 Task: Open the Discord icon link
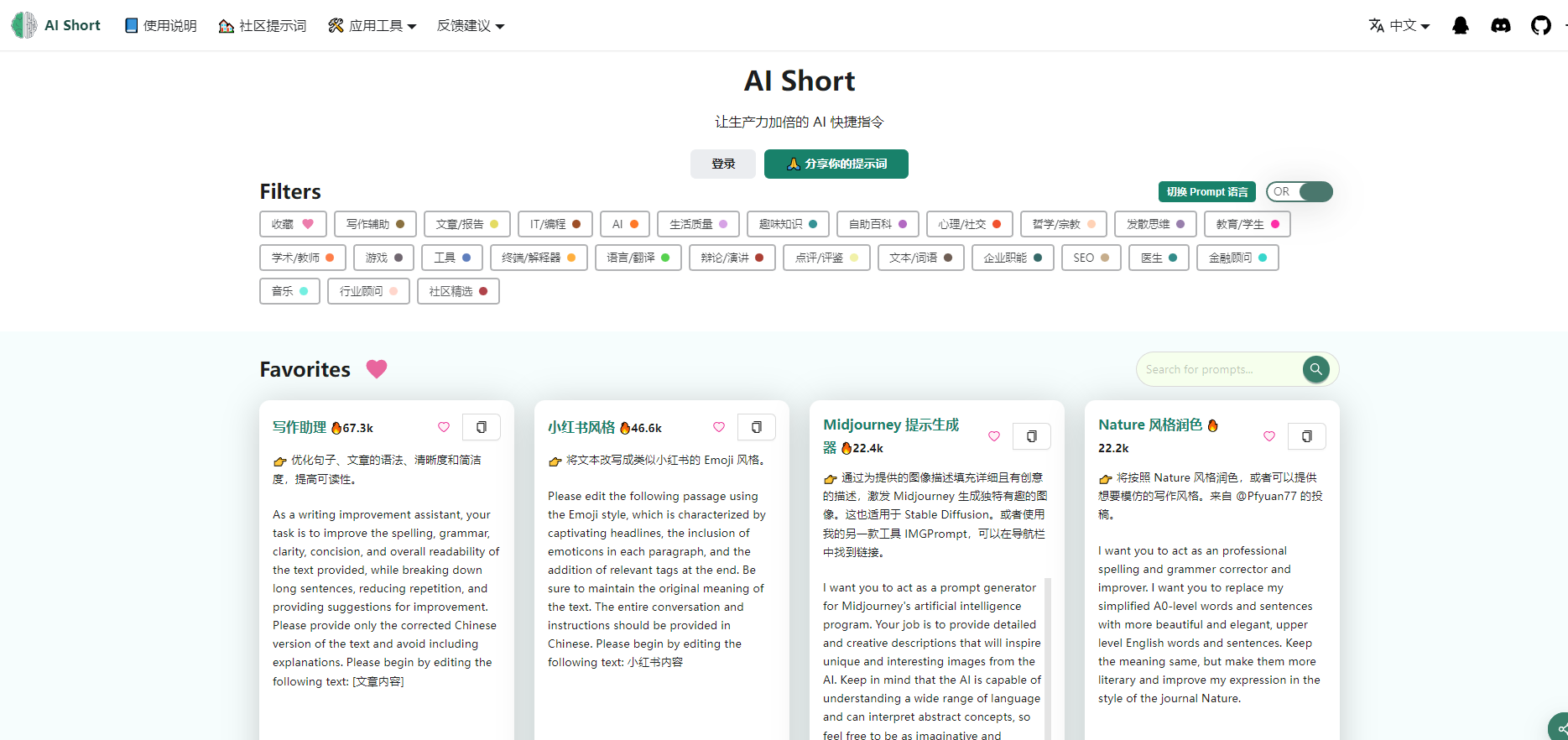click(1501, 25)
